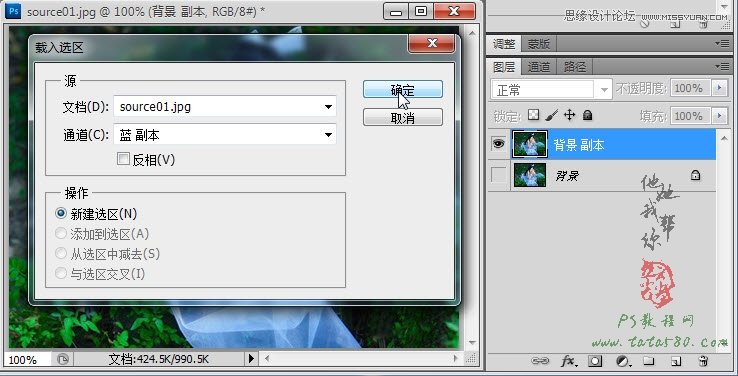The width and height of the screenshot is (738, 376).
Task: Check the 反相(V) checkbox
Action: coord(123,159)
